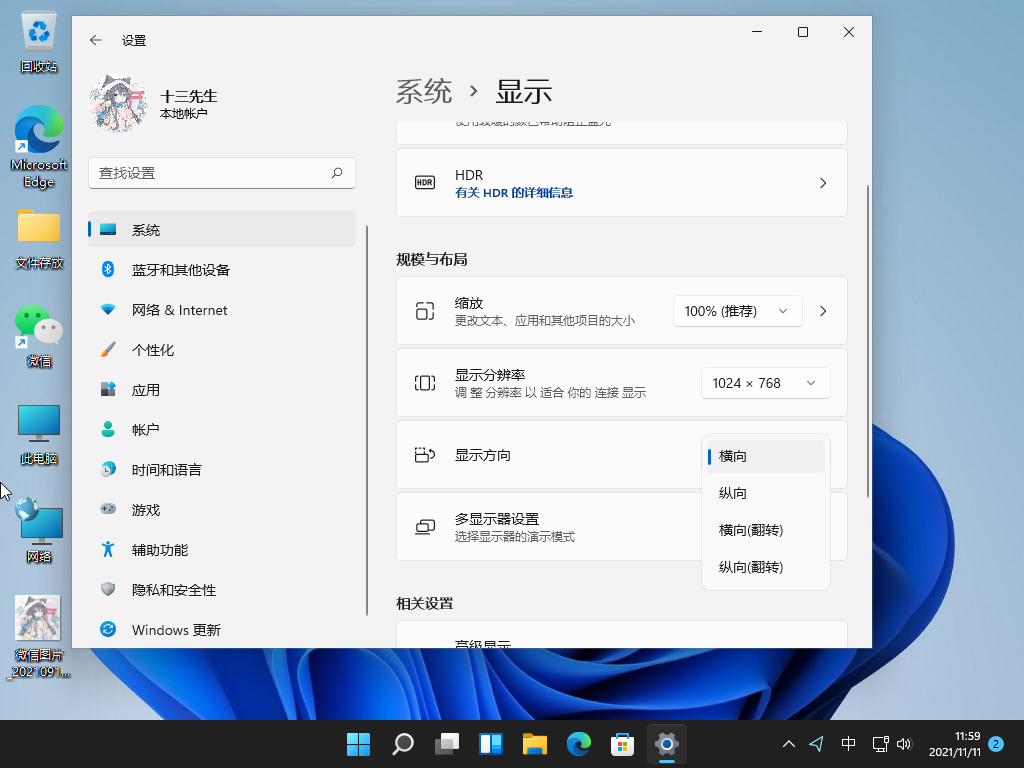Expand the HDR settings row
Image resolution: width=1024 pixels, height=768 pixels.
pos(822,182)
